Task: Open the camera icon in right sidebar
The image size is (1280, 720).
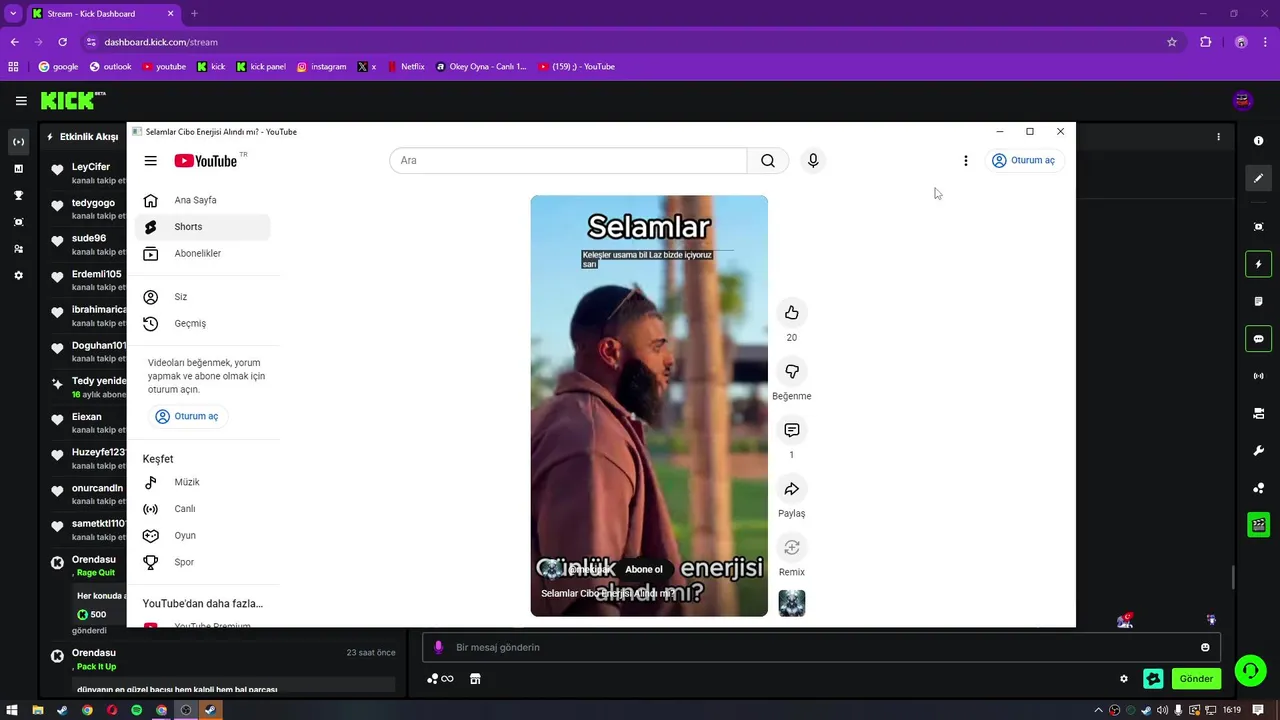Action: tap(1259, 227)
